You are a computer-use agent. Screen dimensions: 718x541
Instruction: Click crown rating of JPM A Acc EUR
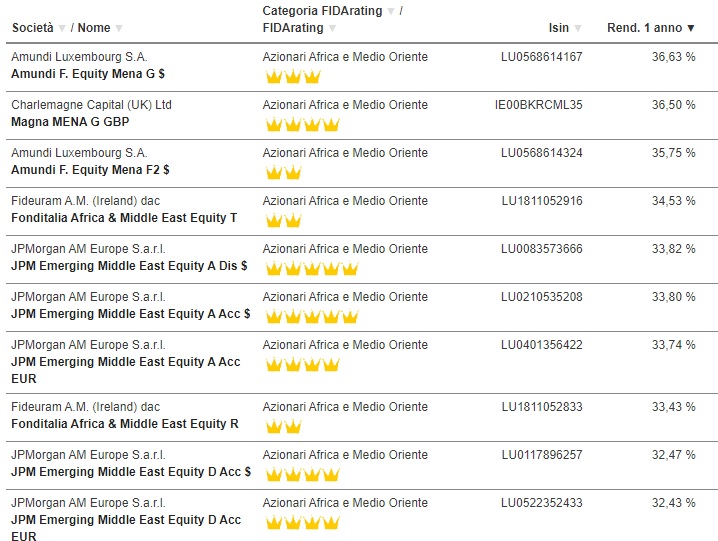click(x=303, y=365)
